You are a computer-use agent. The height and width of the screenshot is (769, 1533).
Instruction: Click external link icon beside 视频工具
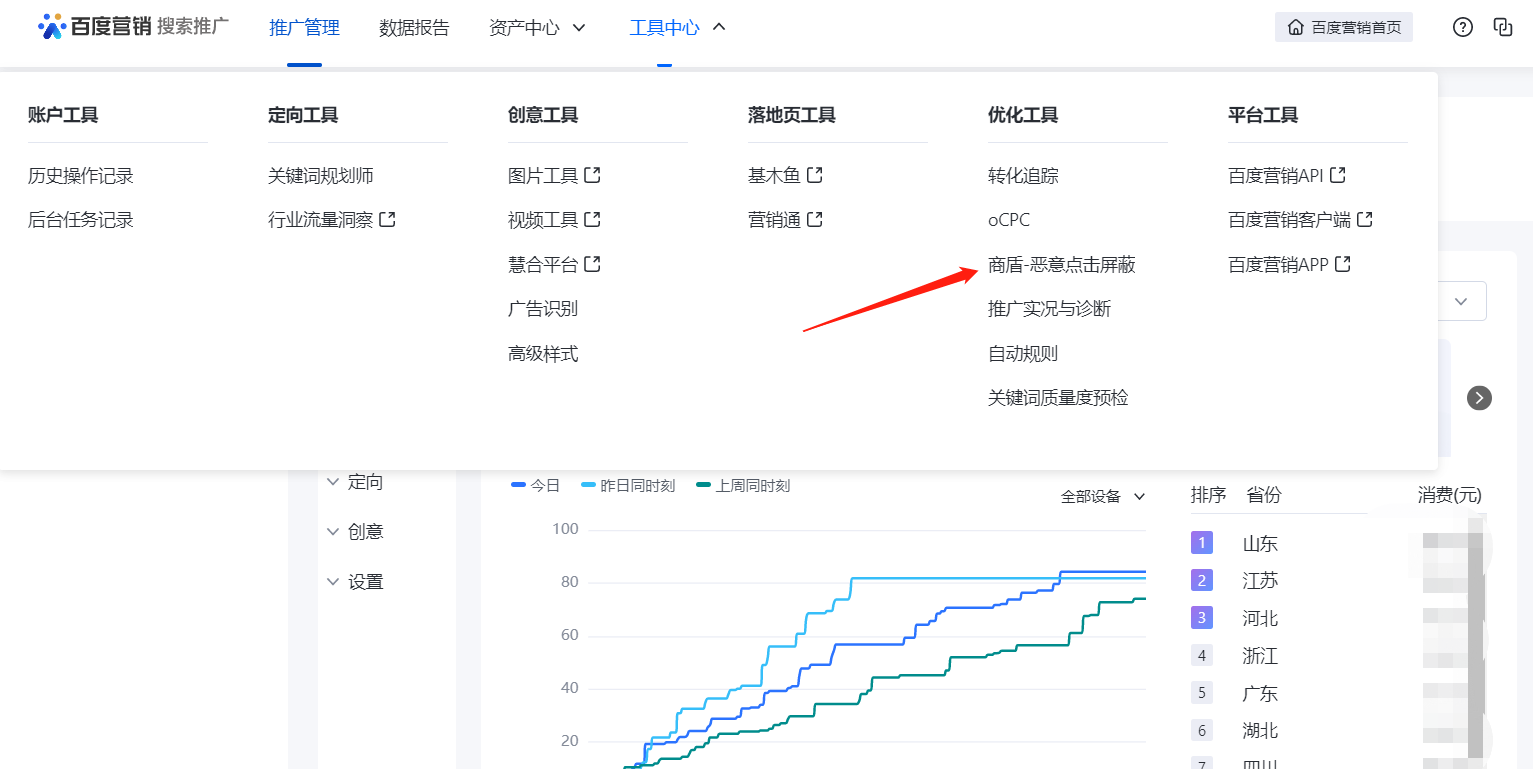(592, 219)
